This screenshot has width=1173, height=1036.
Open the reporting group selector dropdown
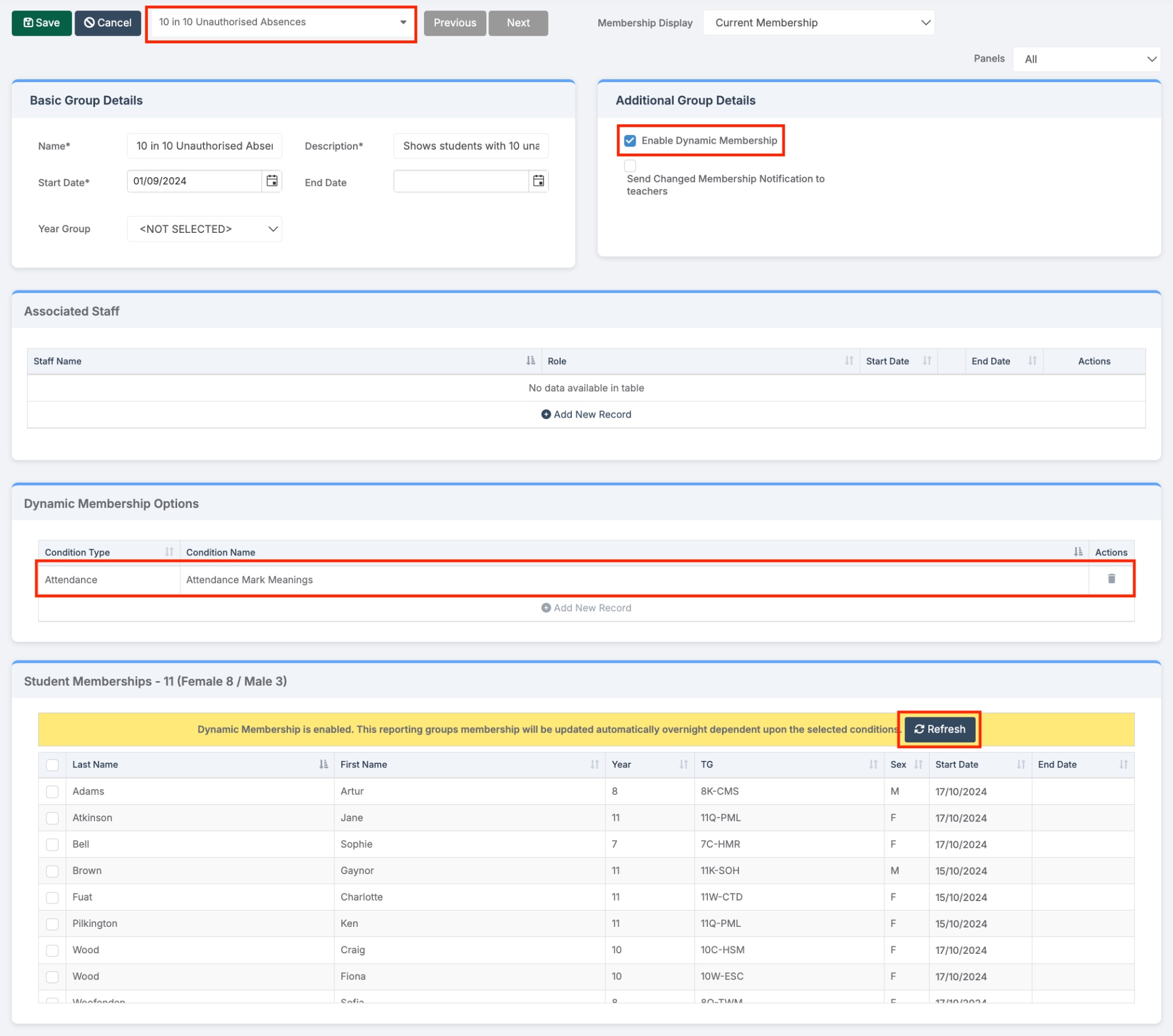tap(281, 22)
